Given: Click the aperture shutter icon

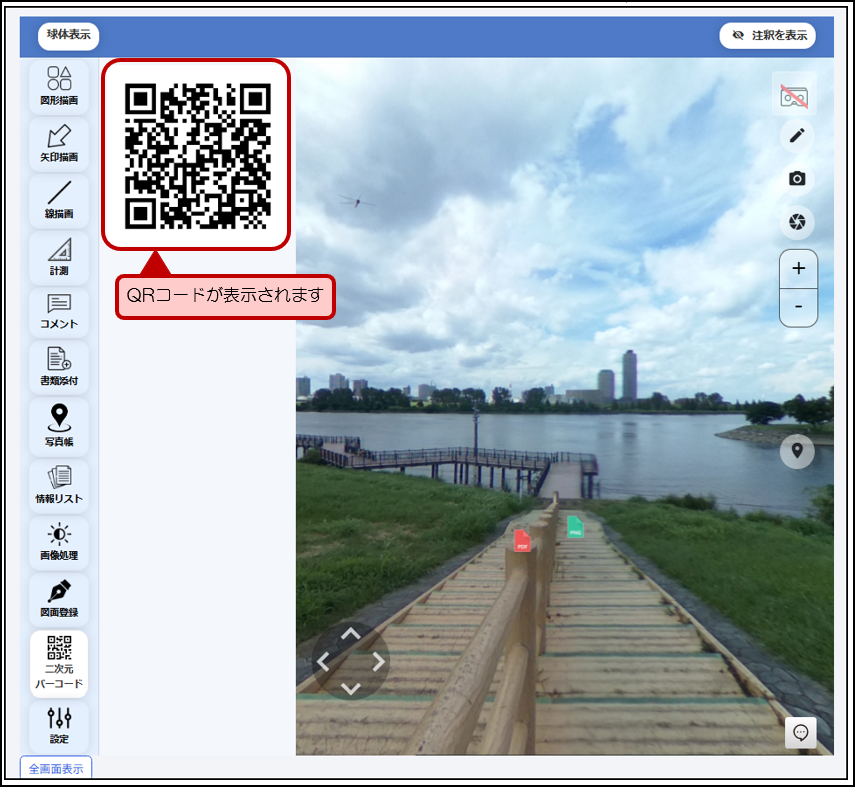Looking at the screenshot, I should click(x=797, y=222).
